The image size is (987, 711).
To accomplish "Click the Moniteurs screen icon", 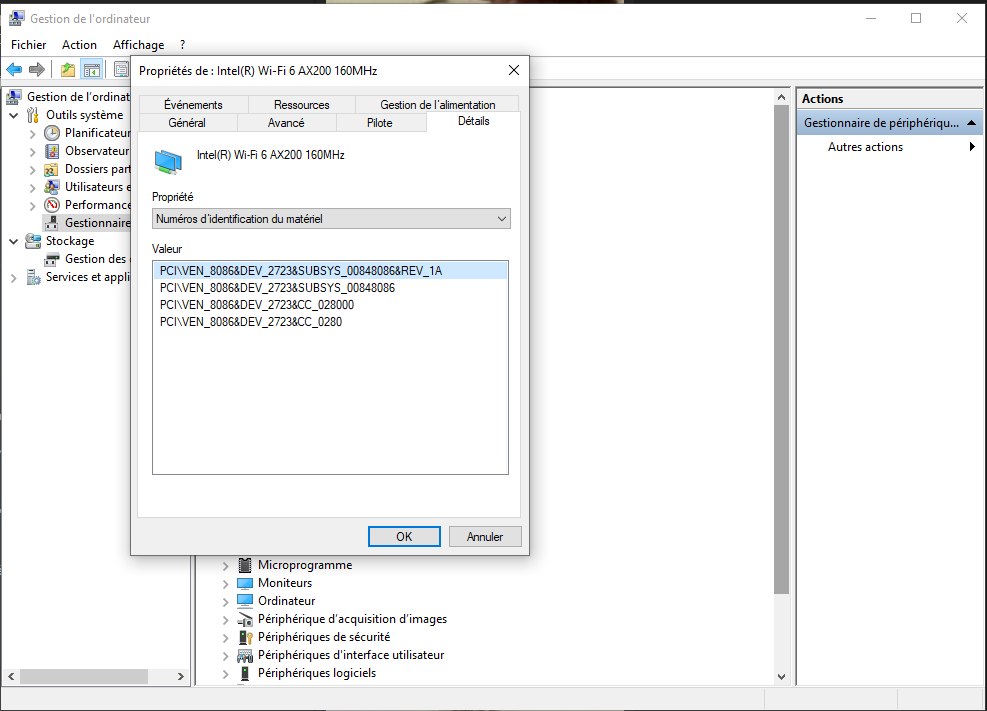I will click(245, 583).
